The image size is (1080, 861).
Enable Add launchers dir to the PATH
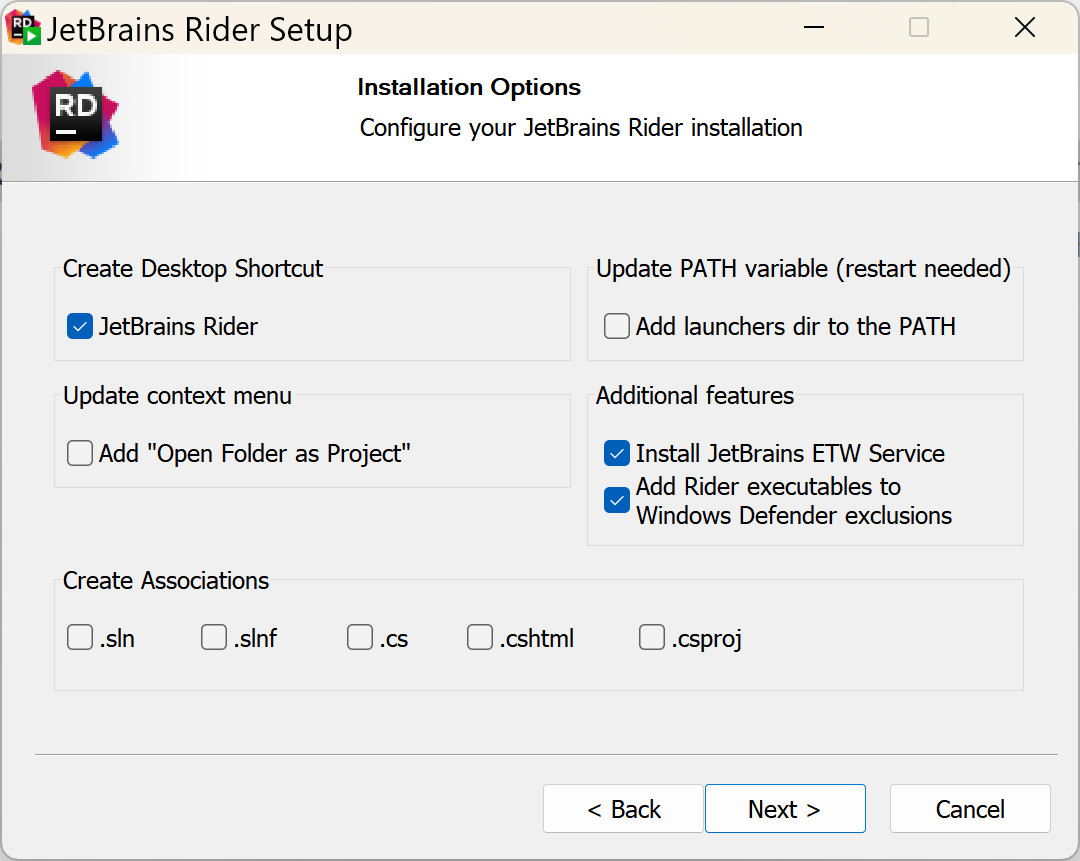click(x=617, y=326)
